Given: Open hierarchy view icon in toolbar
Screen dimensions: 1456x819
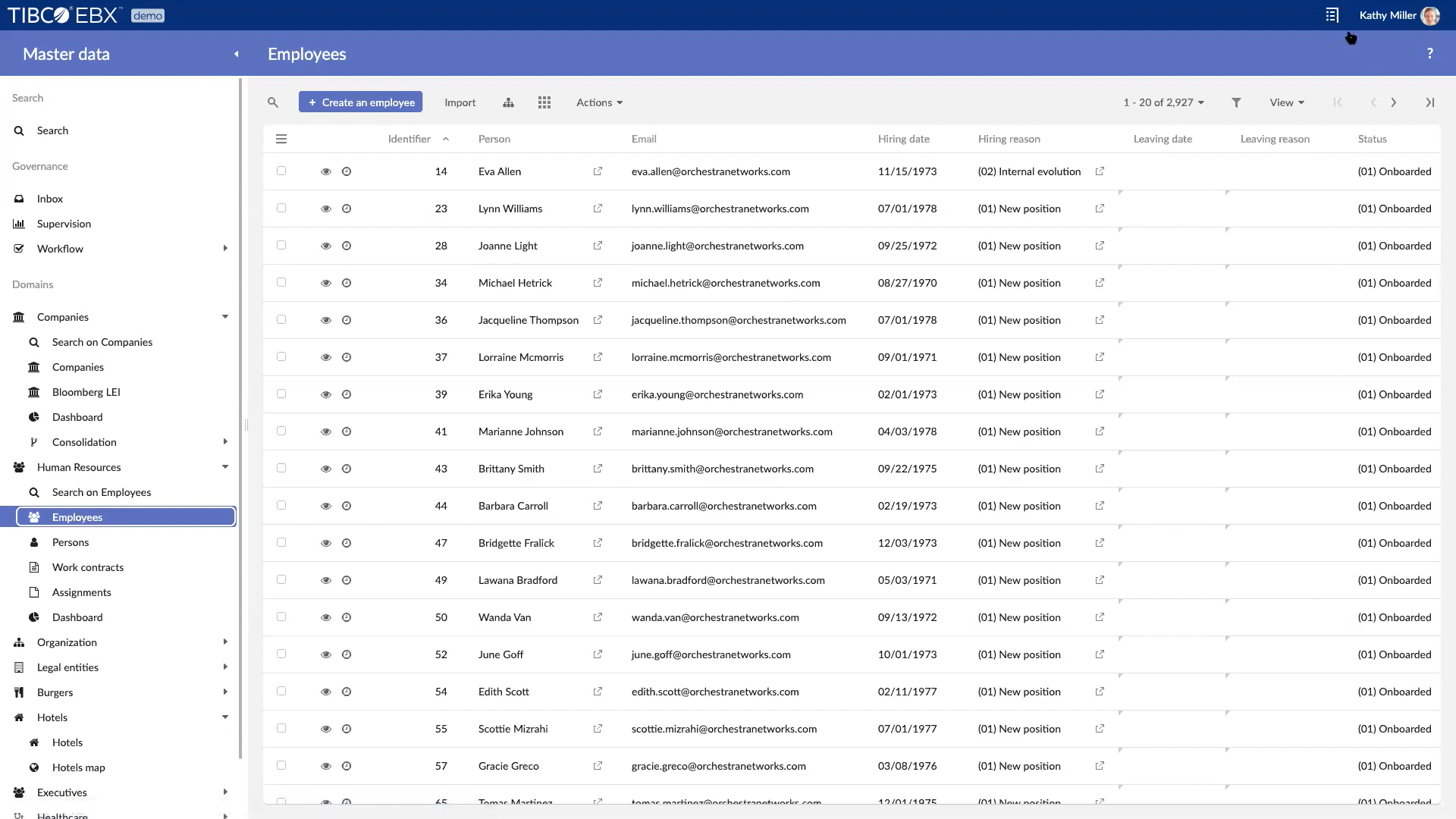Looking at the screenshot, I should pyautogui.click(x=508, y=102).
